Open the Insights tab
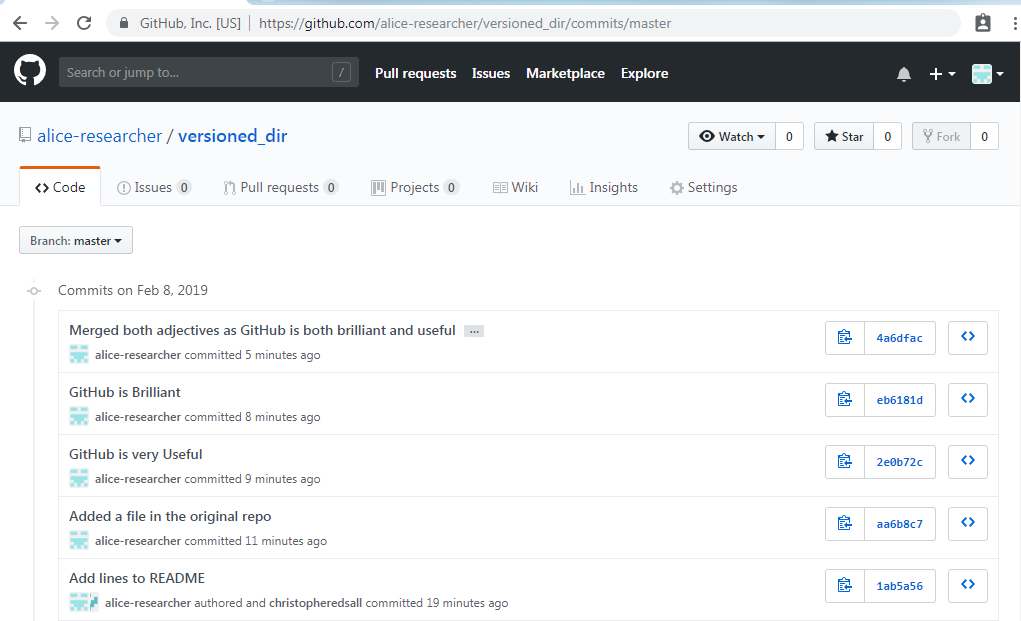This screenshot has height=621, width=1021. (604, 187)
